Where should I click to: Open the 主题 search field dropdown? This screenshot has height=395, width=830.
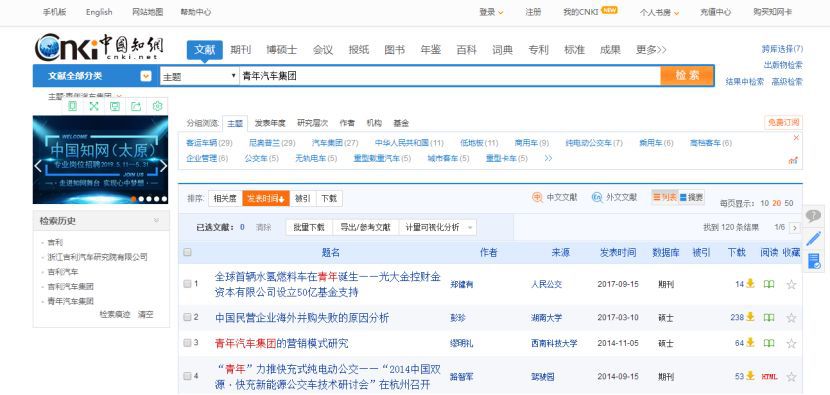click(x=200, y=76)
